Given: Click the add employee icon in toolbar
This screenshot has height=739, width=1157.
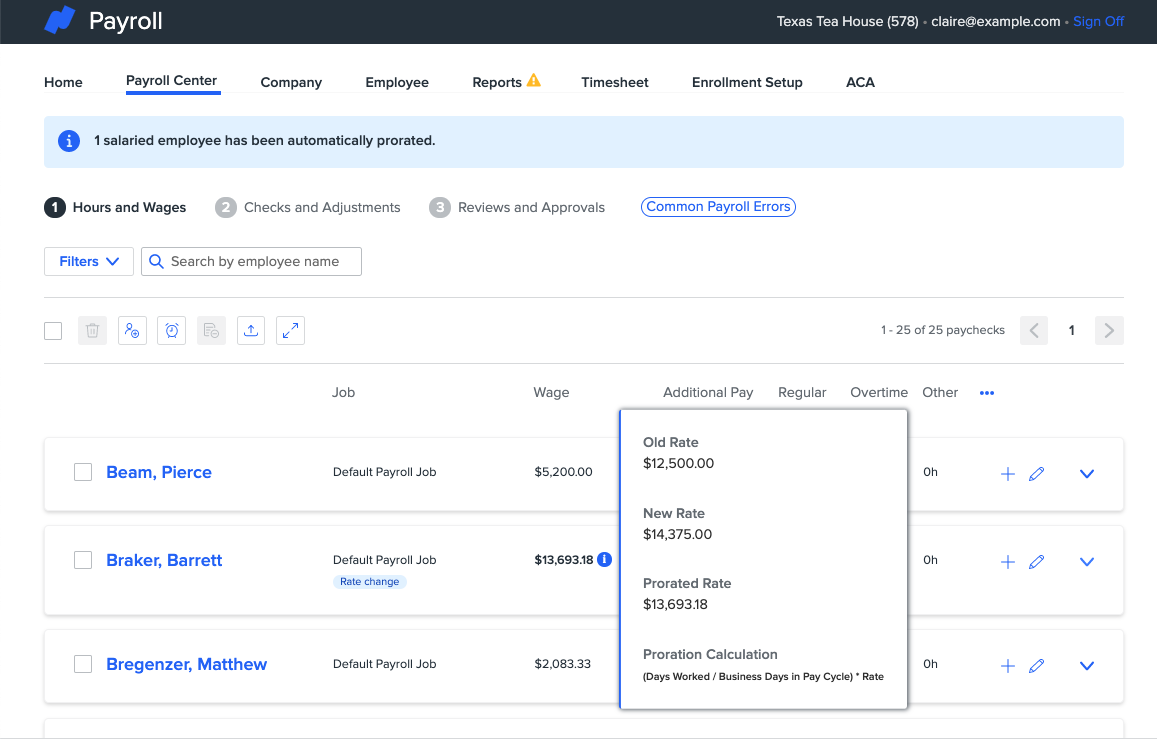Looking at the screenshot, I should click(132, 330).
